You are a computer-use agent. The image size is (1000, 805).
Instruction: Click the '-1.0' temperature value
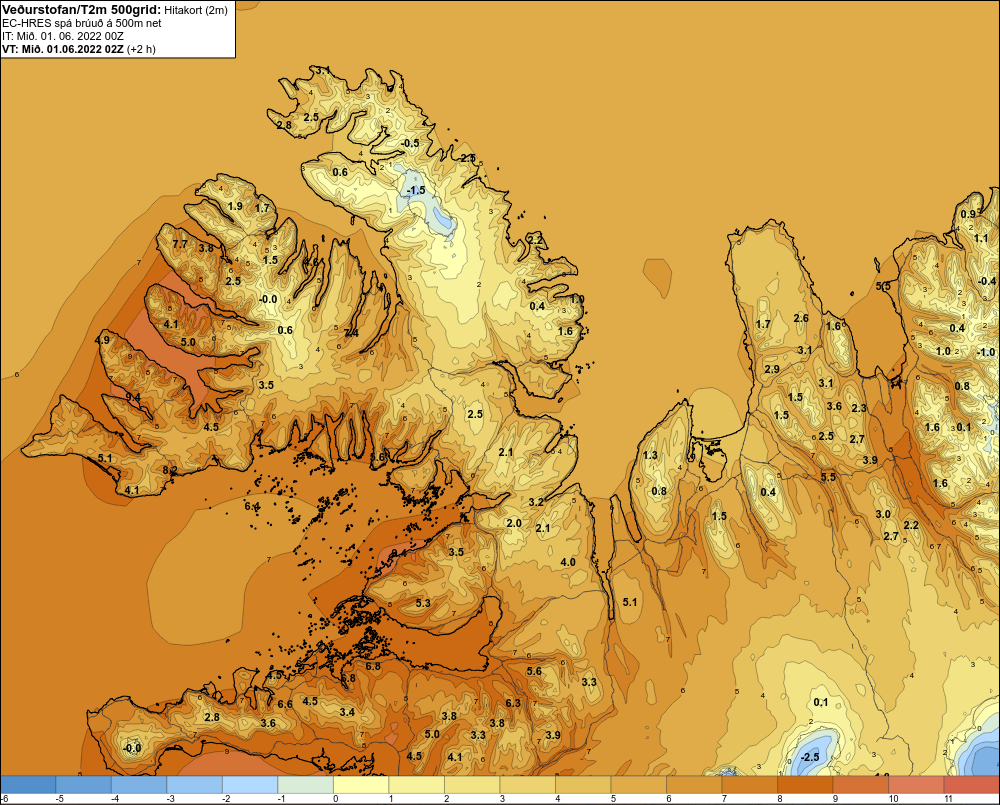[986, 352]
